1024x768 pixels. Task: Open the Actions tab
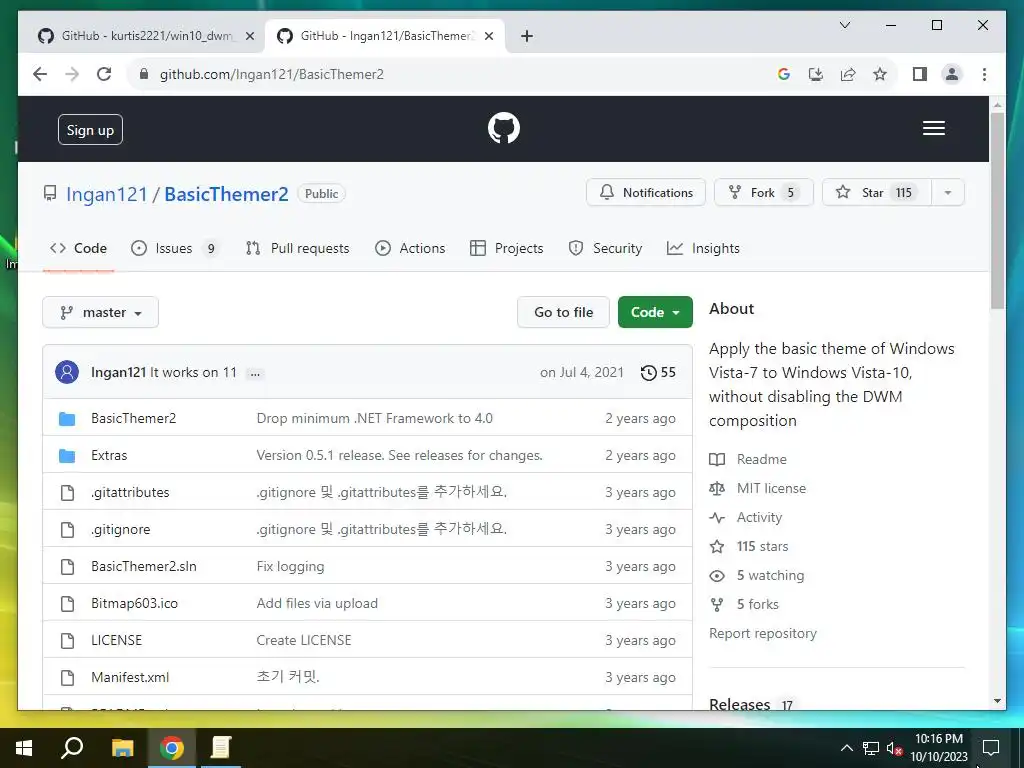click(410, 249)
